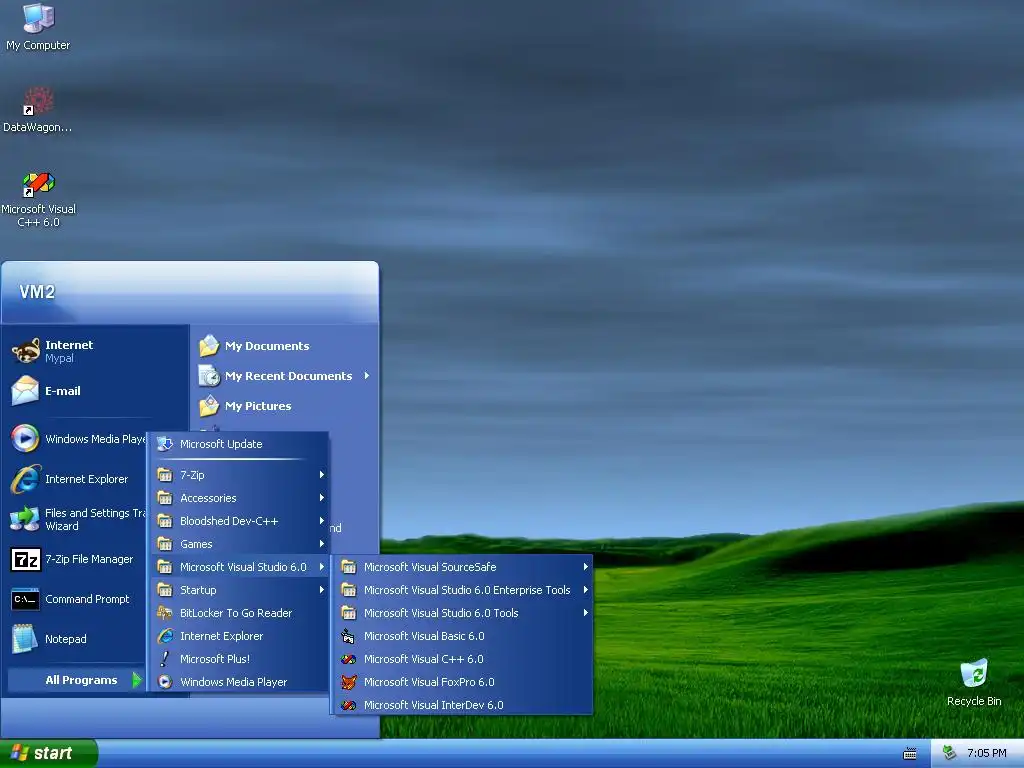Select the Accessories program group
This screenshot has width=1024, height=768.
[x=239, y=498]
